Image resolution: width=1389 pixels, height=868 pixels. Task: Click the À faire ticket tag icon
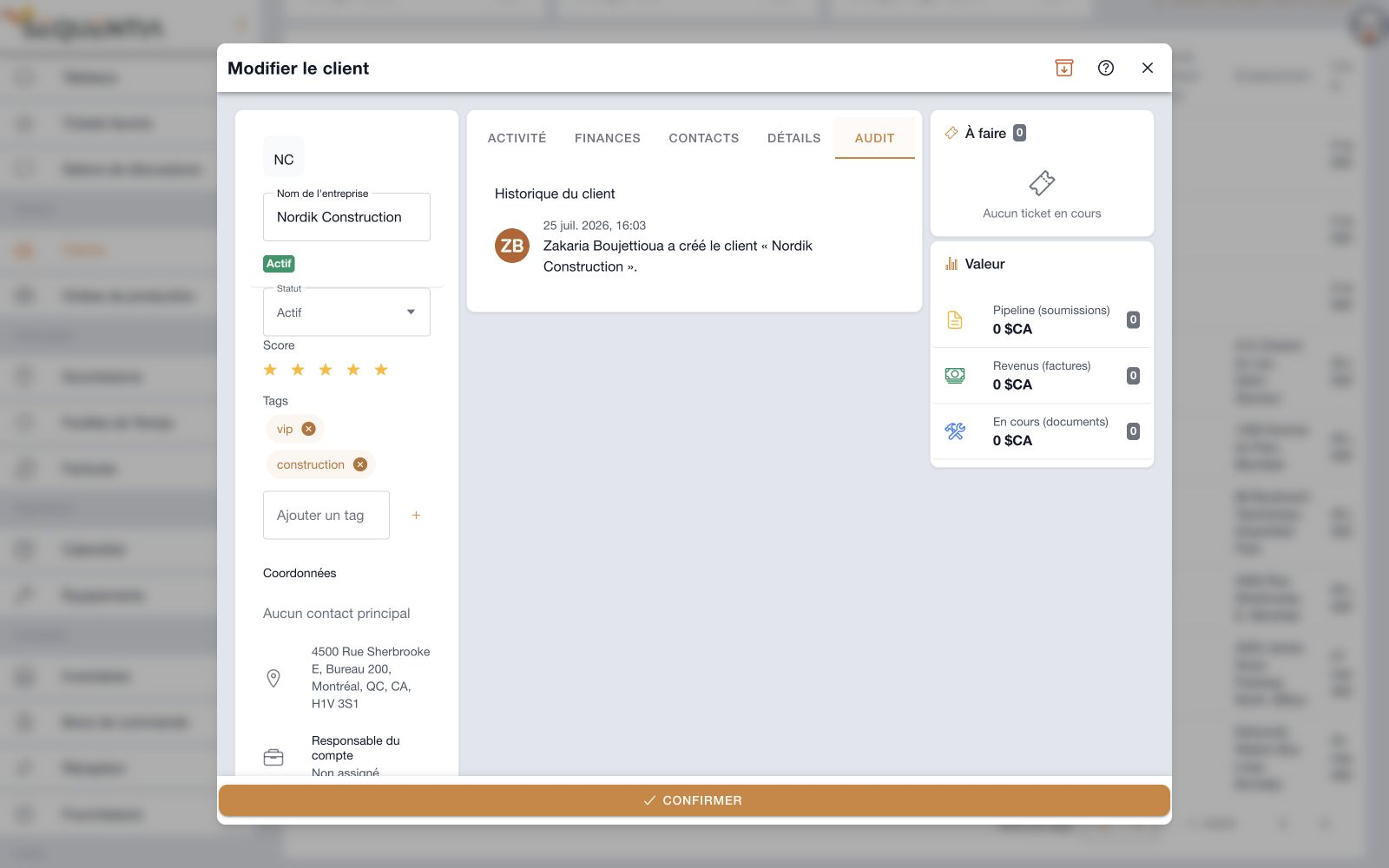coord(951,133)
